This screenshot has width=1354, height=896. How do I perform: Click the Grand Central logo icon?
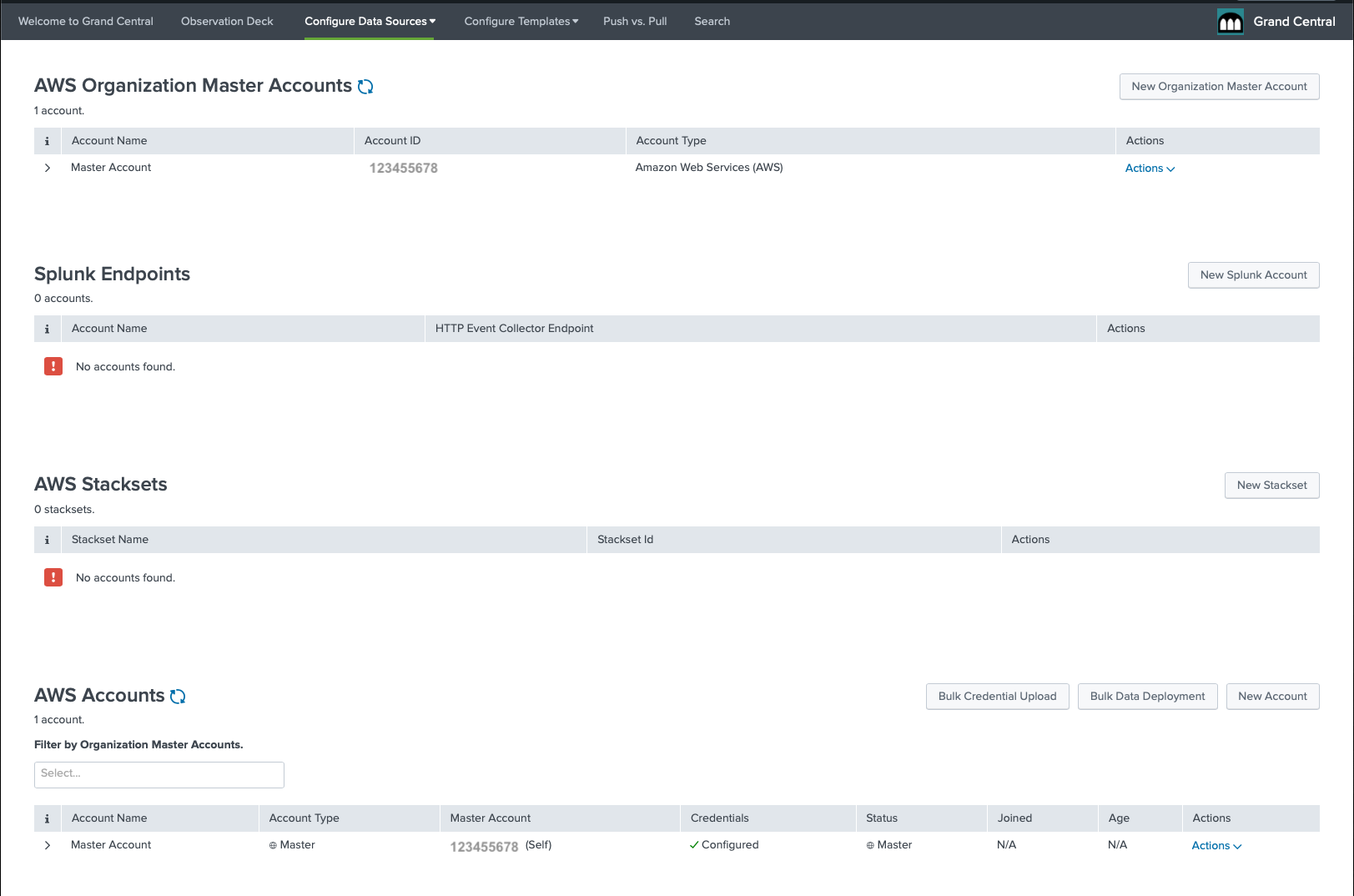tap(1230, 22)
